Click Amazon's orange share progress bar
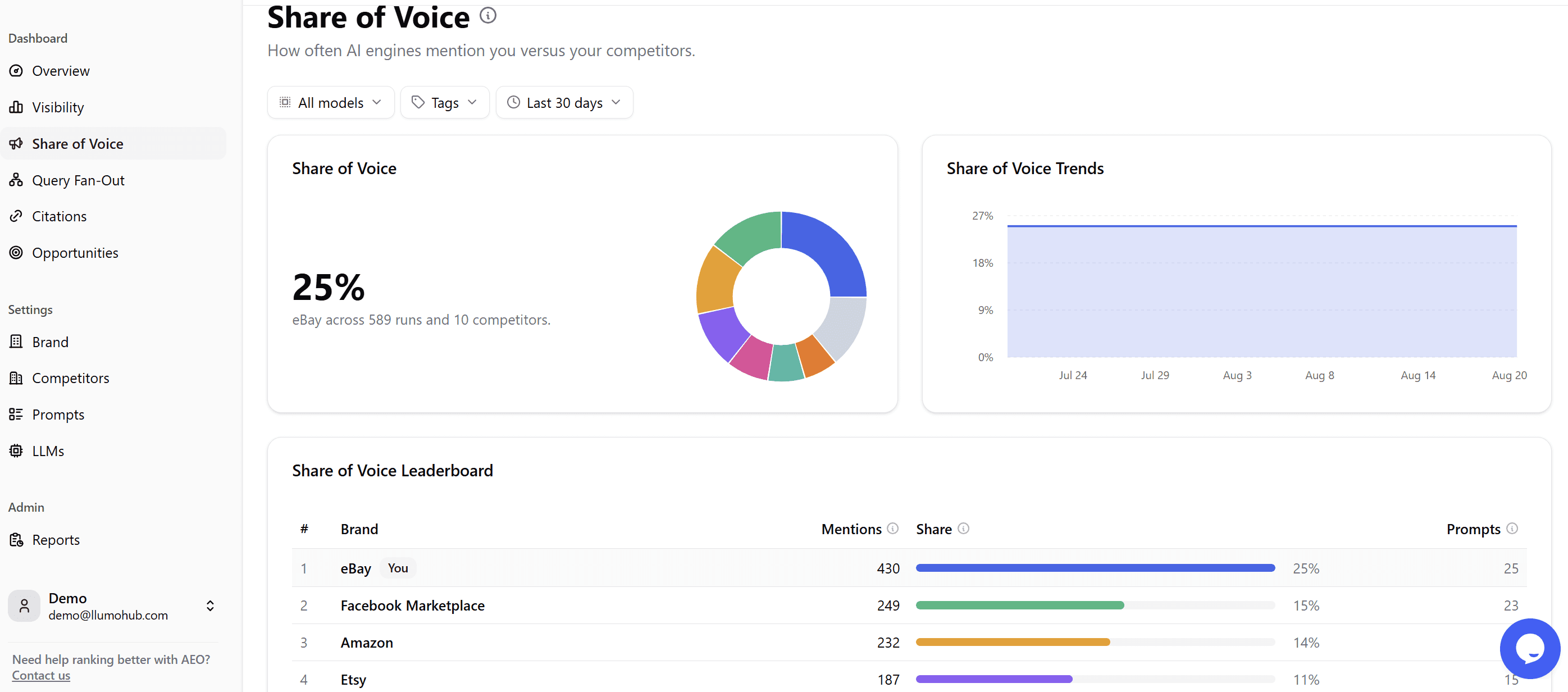The image size is (1568, 692). click(1013, 642)
